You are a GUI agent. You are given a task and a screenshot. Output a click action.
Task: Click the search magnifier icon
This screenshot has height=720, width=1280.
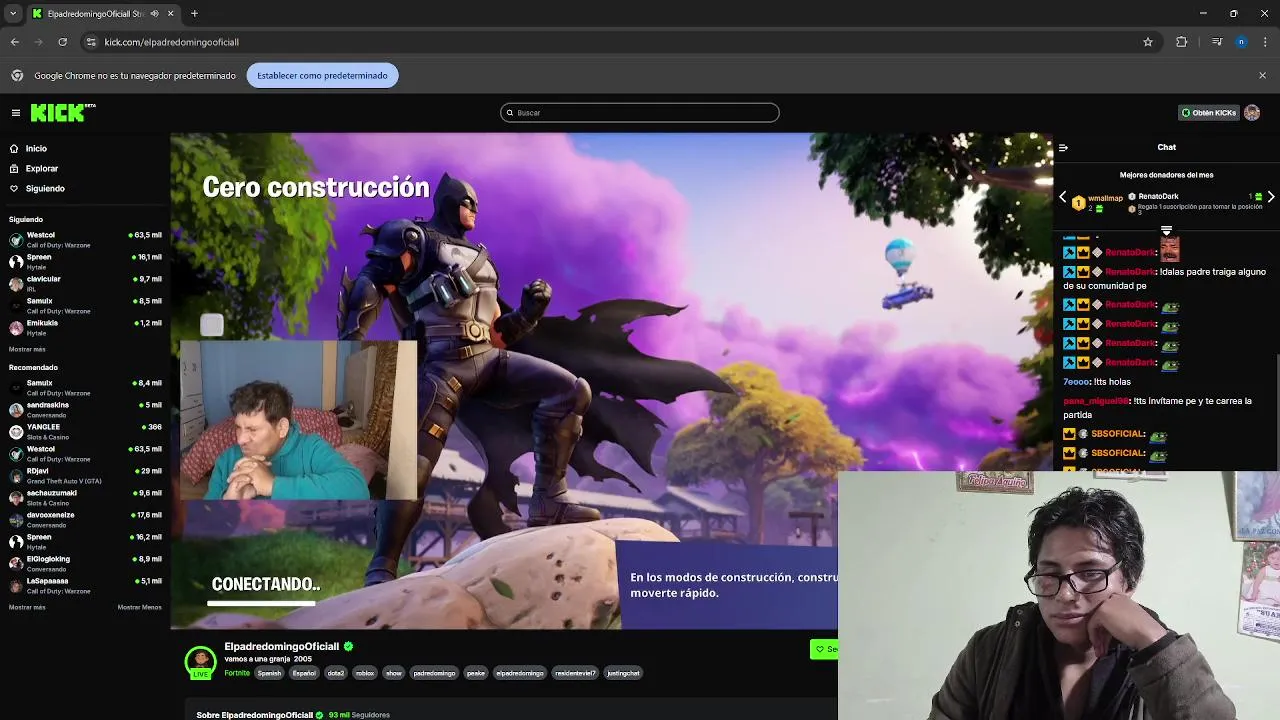pos(510,113)
